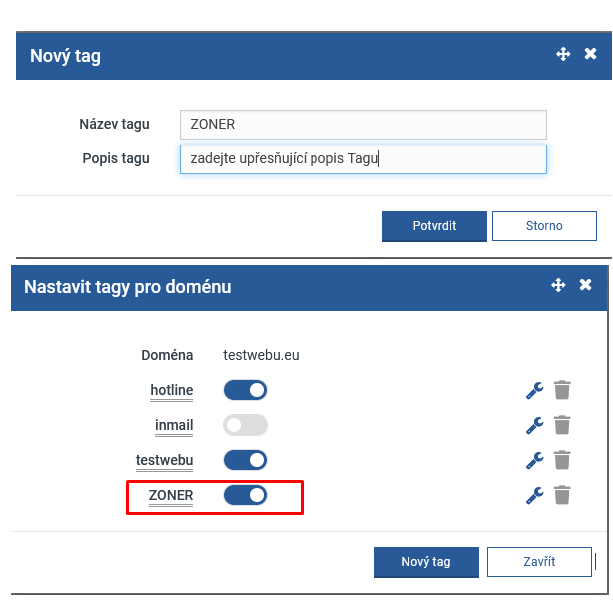
Task: Click the Zavřít button
Action: point(539,562)
